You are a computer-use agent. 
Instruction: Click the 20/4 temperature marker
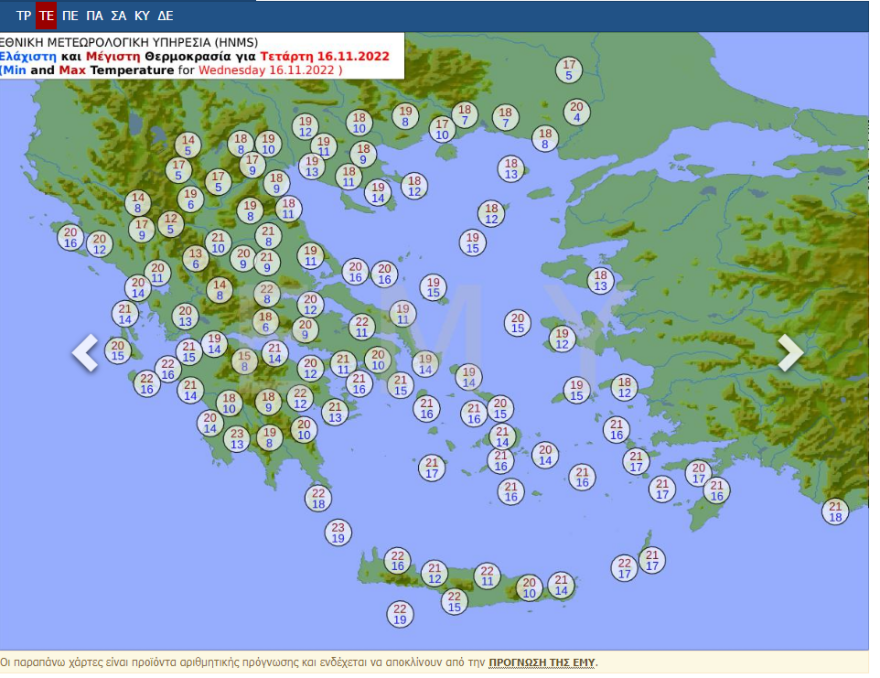576,112
